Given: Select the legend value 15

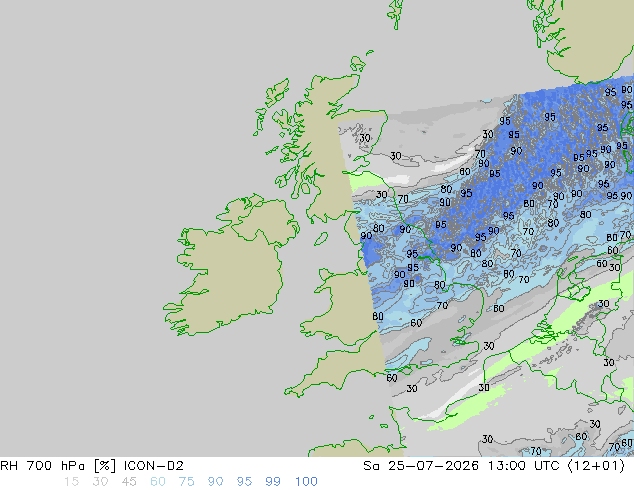Looking at the screenshot, I should (x=72, y=482).
